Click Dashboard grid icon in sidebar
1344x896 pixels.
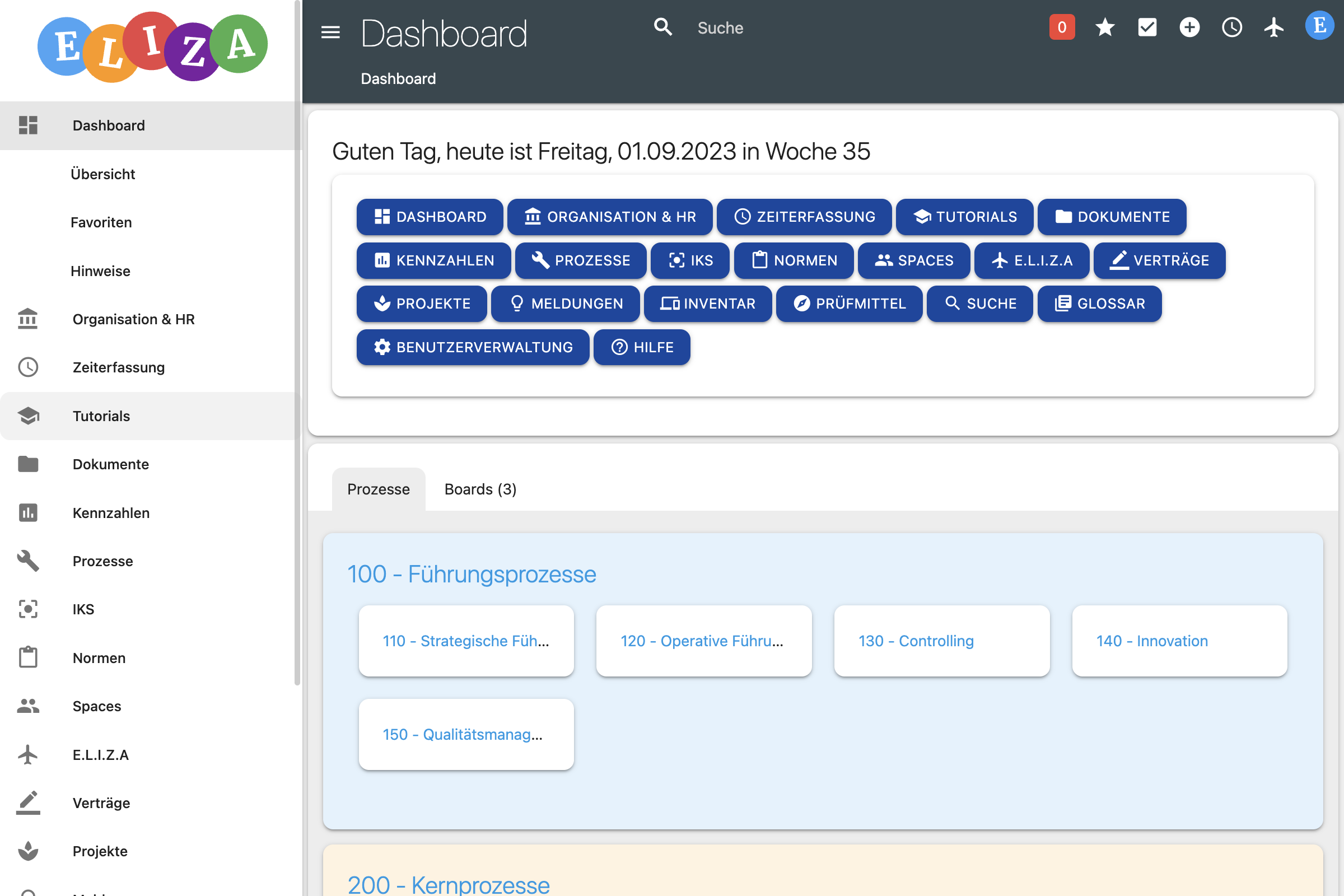[x=28, y=125]
